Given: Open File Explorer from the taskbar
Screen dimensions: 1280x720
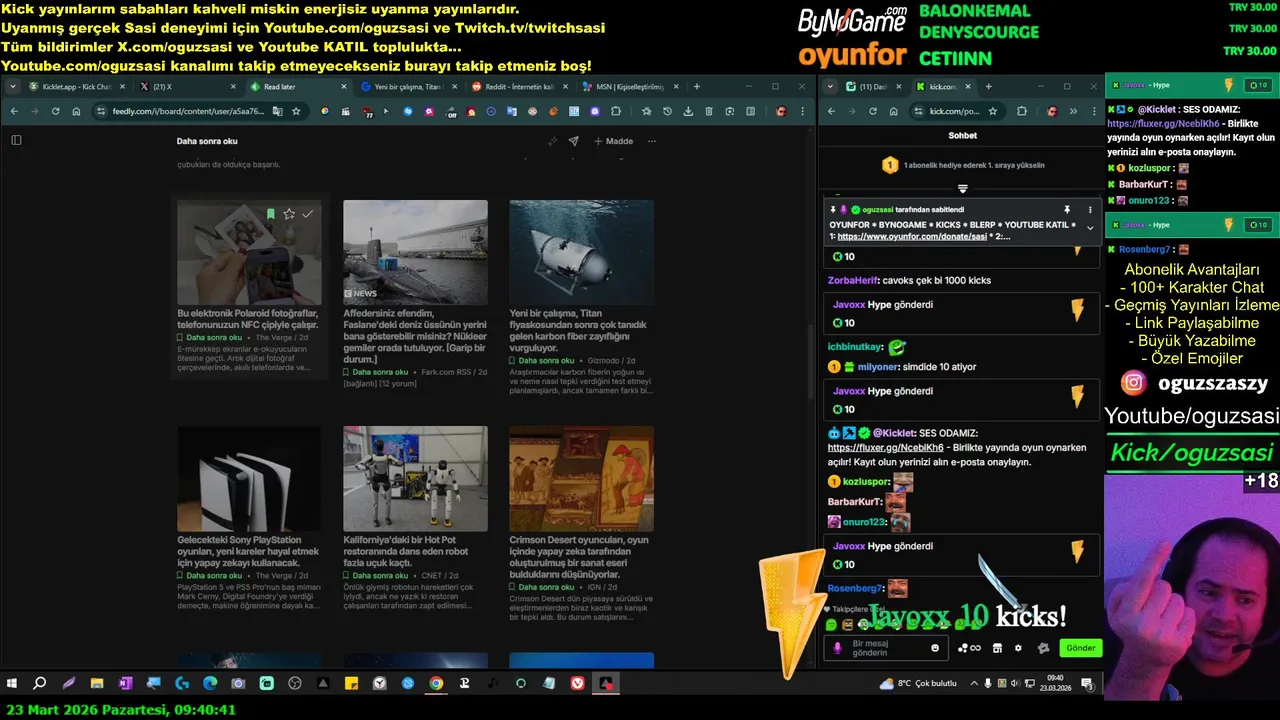Looking at the screenshot, I should (x=97, y=684).
